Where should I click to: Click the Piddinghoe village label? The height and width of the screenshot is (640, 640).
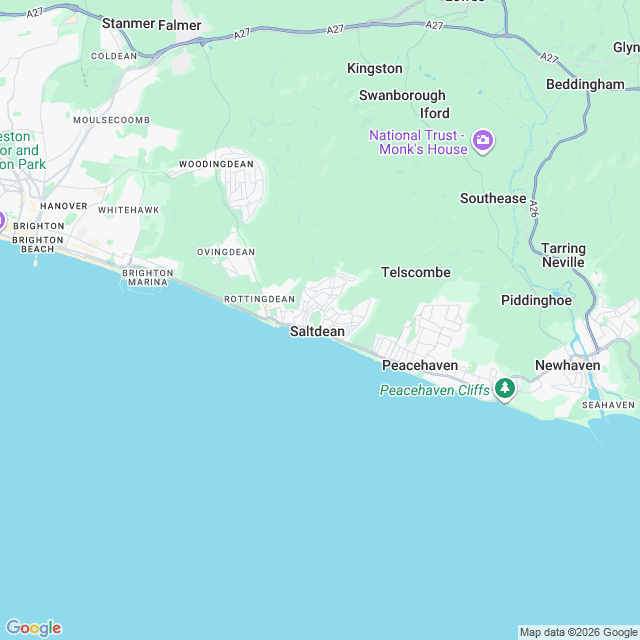tap(536, 300)
